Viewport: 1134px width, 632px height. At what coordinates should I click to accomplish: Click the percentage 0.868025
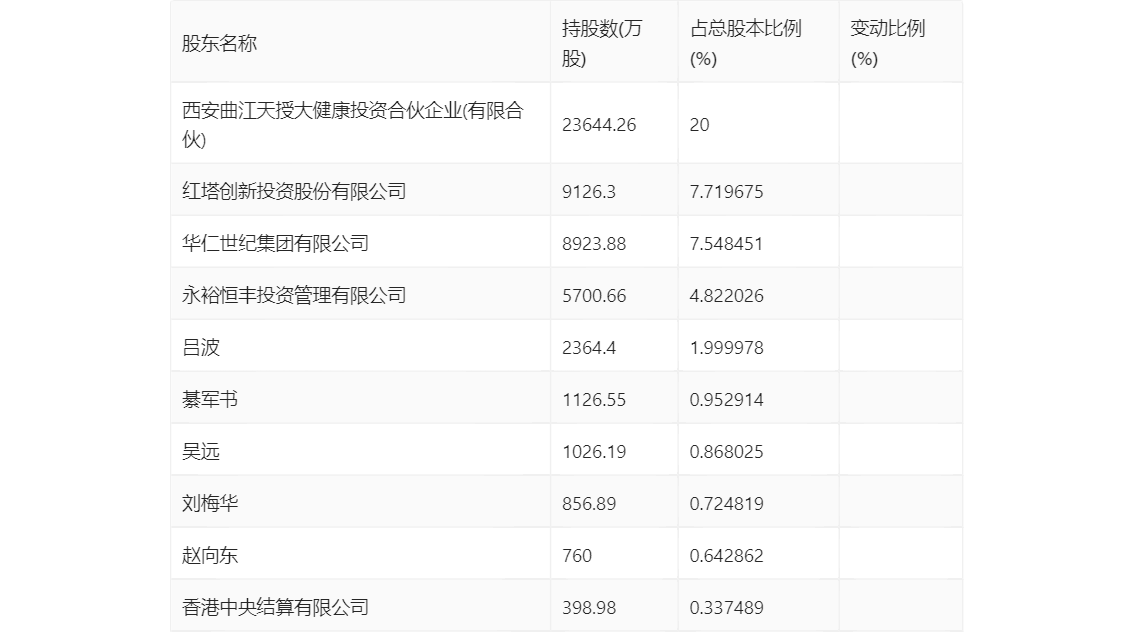[726, 452]
